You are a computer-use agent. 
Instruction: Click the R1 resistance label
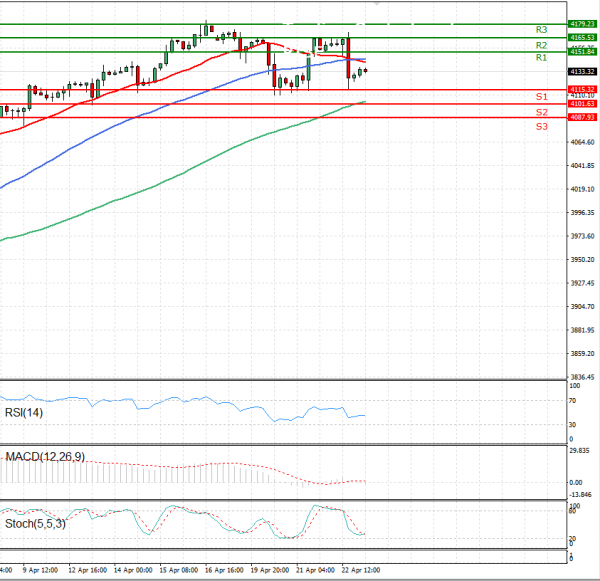(541, 57)
